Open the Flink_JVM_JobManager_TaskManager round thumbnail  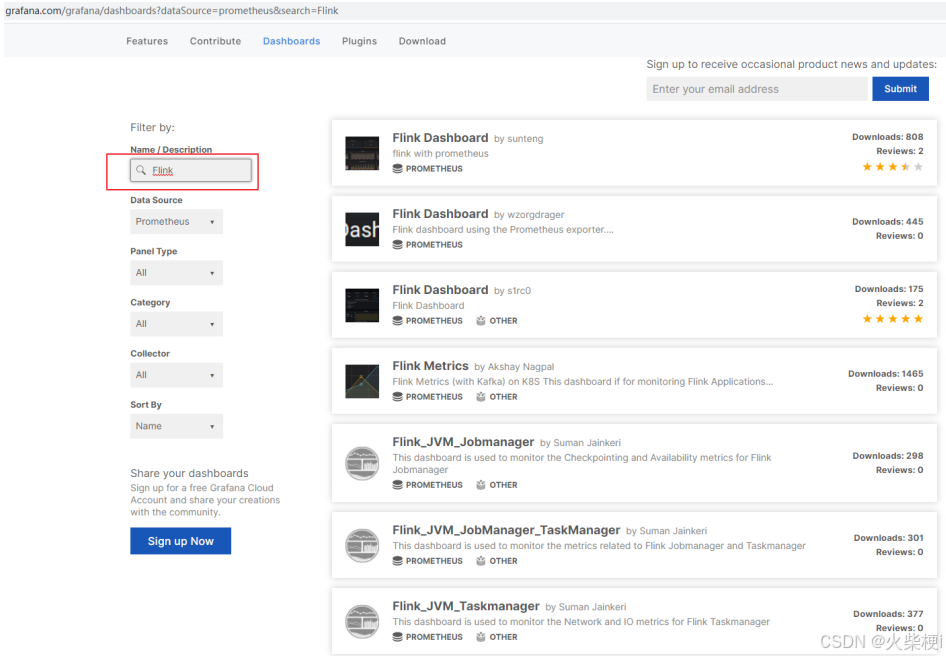362,545
